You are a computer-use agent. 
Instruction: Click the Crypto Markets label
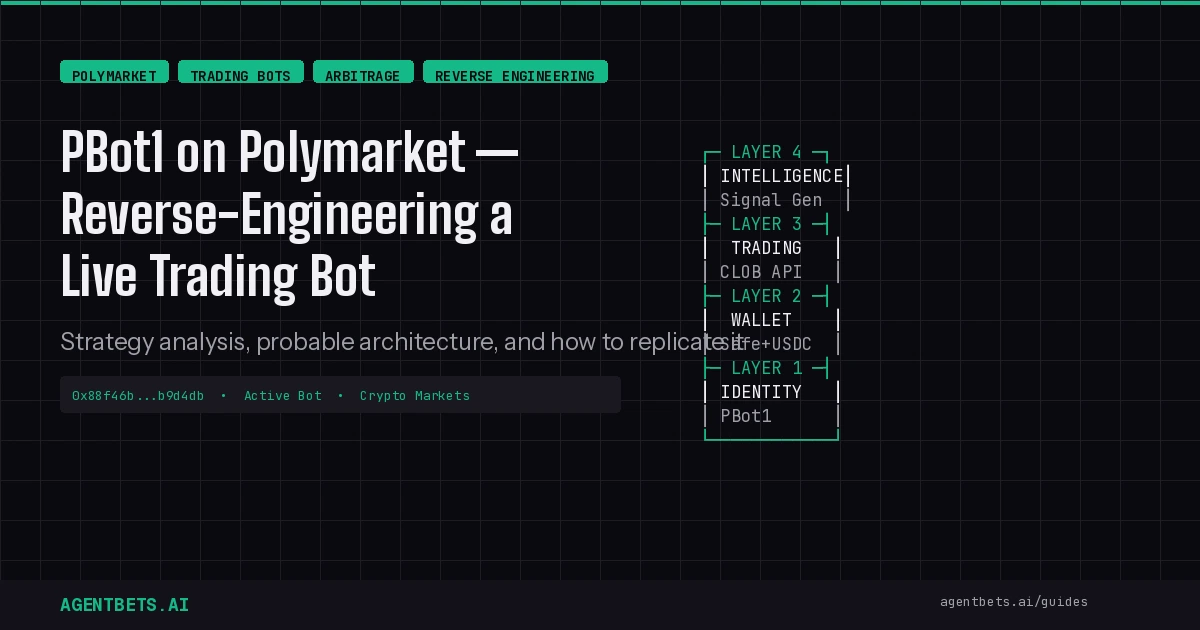[x=415, y=395]
